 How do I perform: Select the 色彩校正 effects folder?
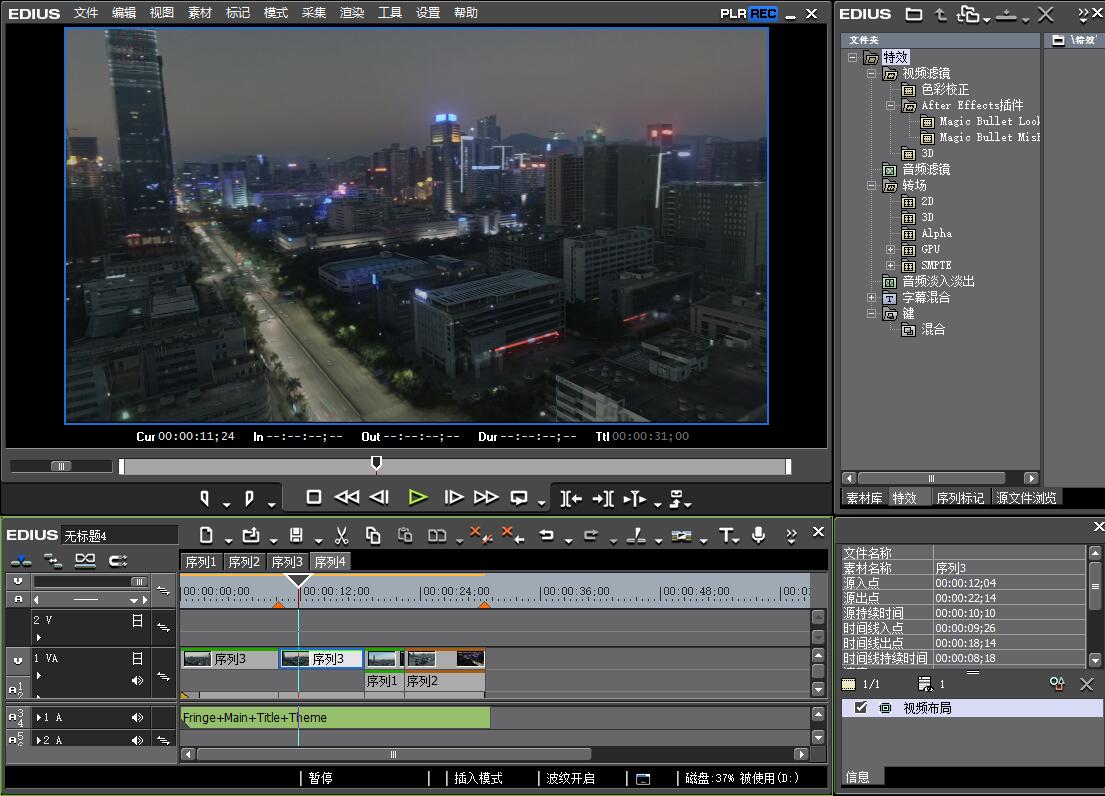point(944,89)
